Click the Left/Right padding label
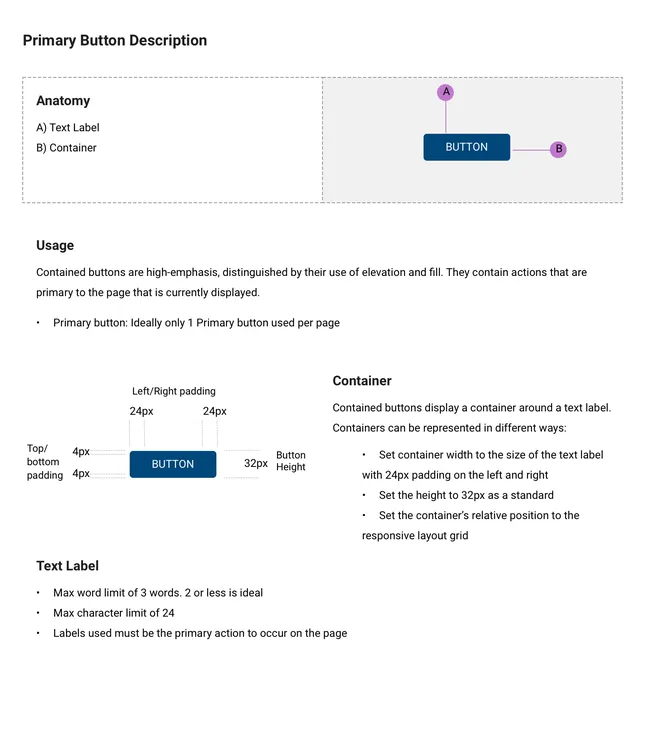Viewport: 645px width, 742px height. [x=174, y=391]
